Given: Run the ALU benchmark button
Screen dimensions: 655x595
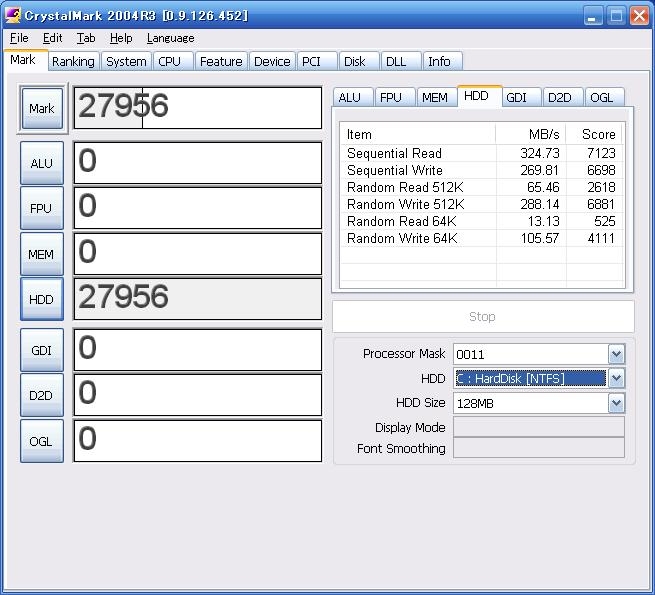Looking at the screenshot, I should pyautogui.click(x=42, y=163).
